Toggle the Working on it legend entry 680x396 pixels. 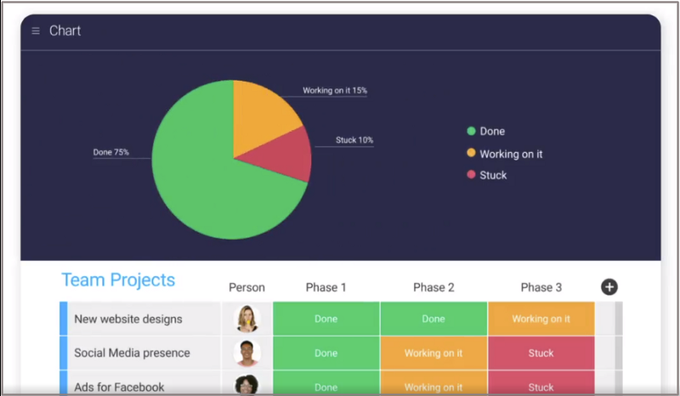point(504,154)
